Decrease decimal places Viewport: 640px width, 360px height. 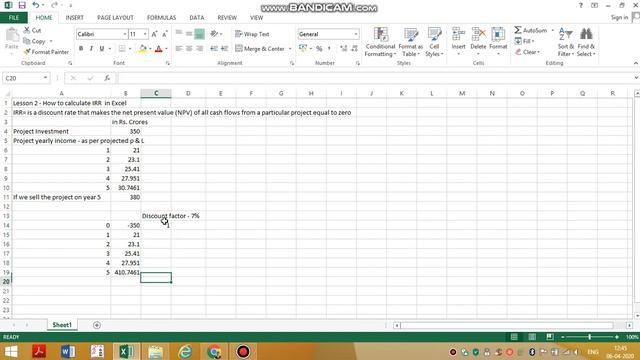(354, 49)
